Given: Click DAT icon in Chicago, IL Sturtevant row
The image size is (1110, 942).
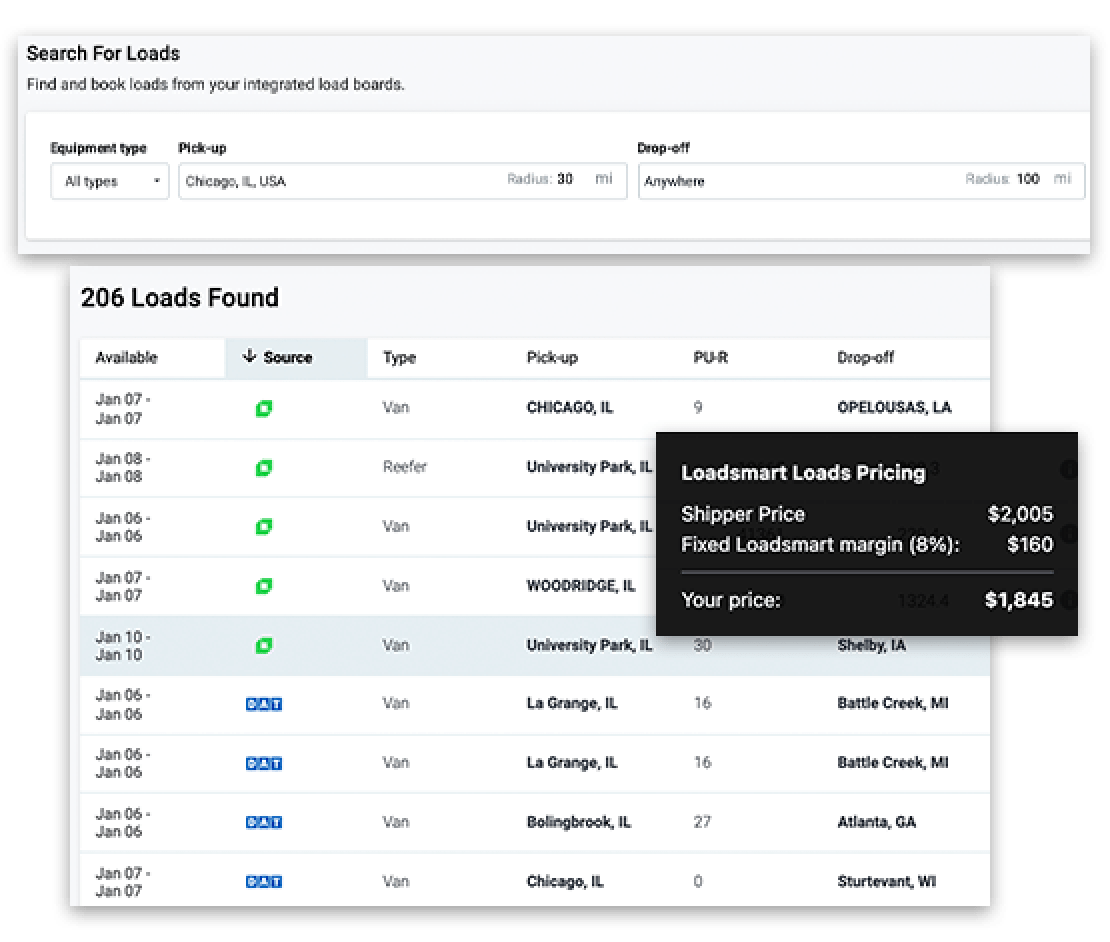Looking at the screenshot, I should 263,882.
